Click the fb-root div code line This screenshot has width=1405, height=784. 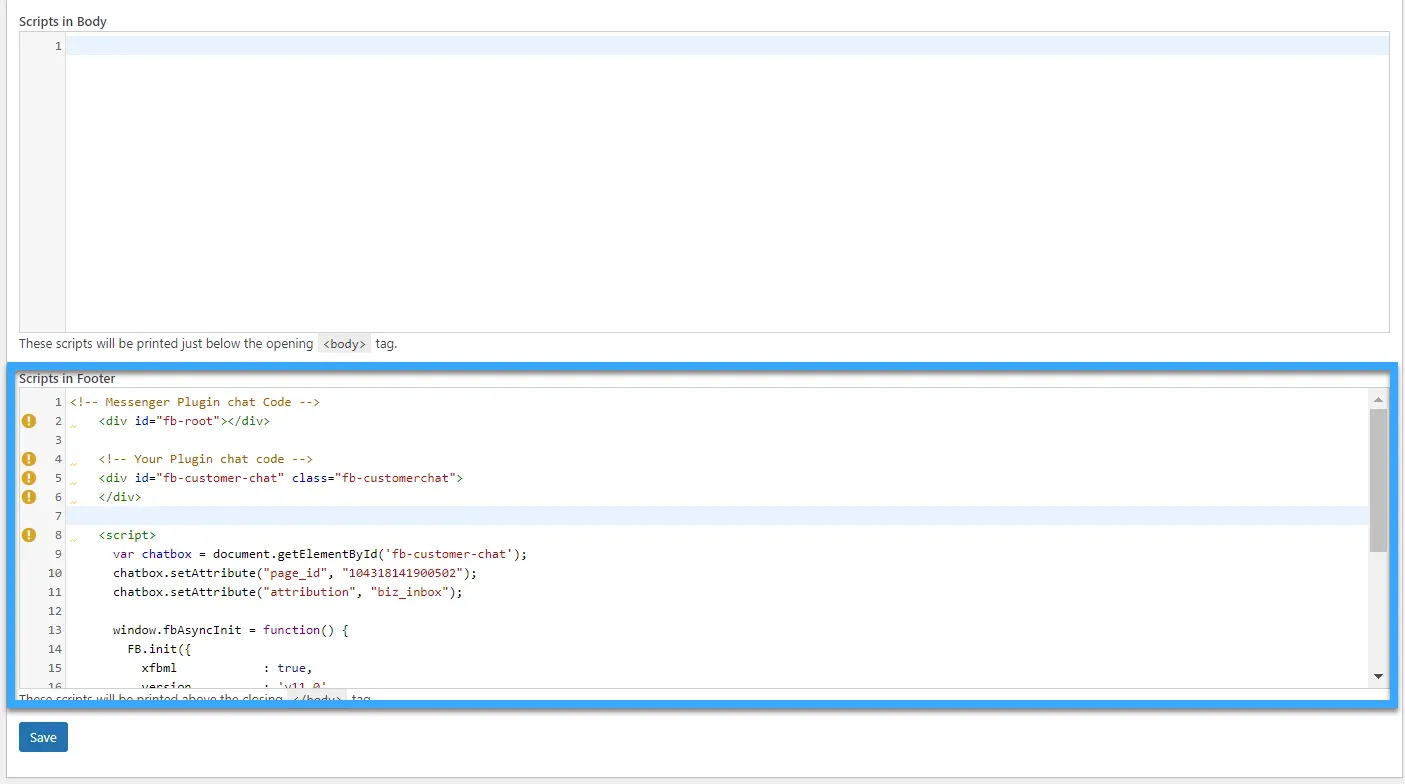coord(184,421)
